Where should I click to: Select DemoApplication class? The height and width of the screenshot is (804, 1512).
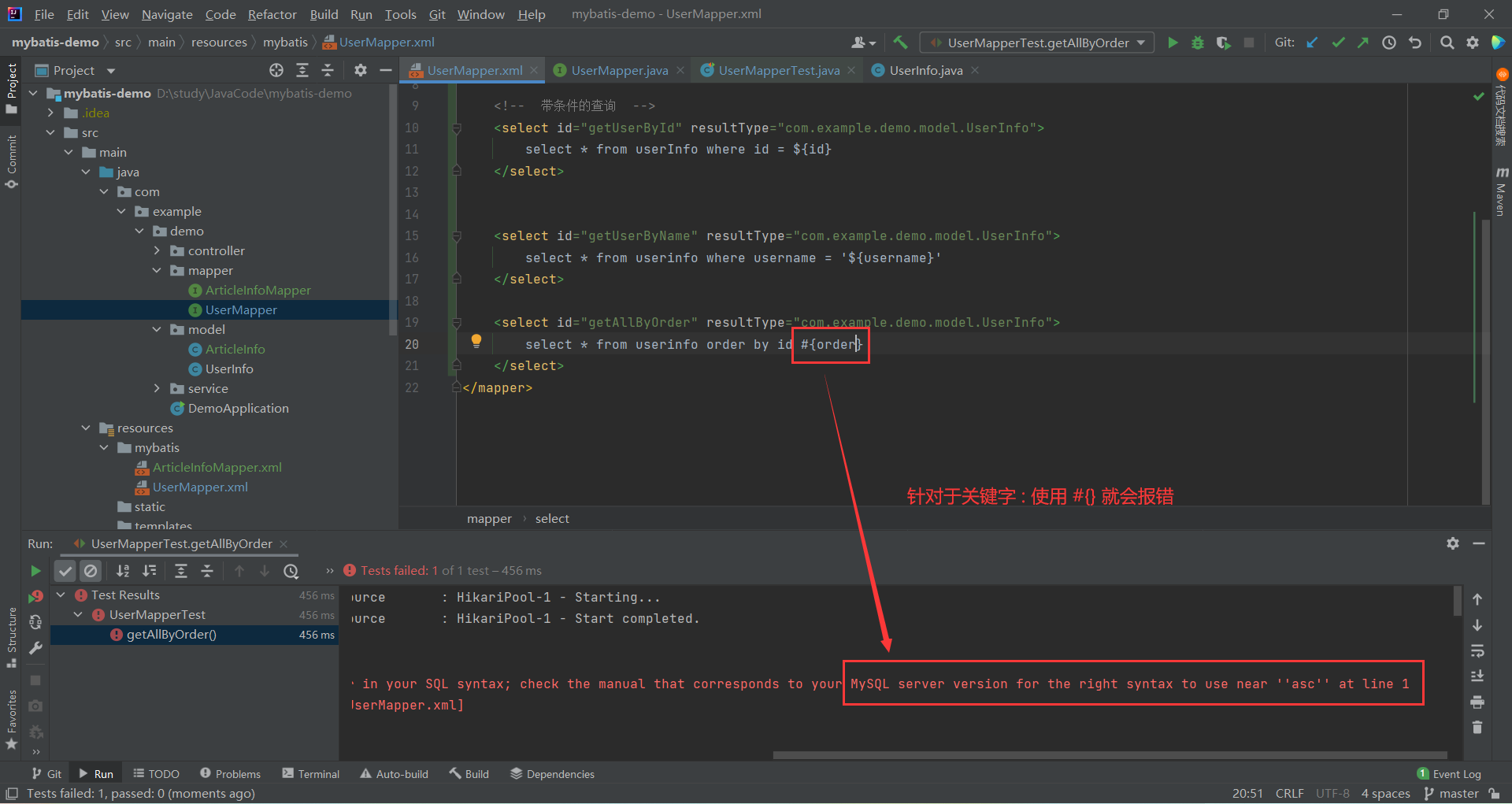[x=238, y=408]
